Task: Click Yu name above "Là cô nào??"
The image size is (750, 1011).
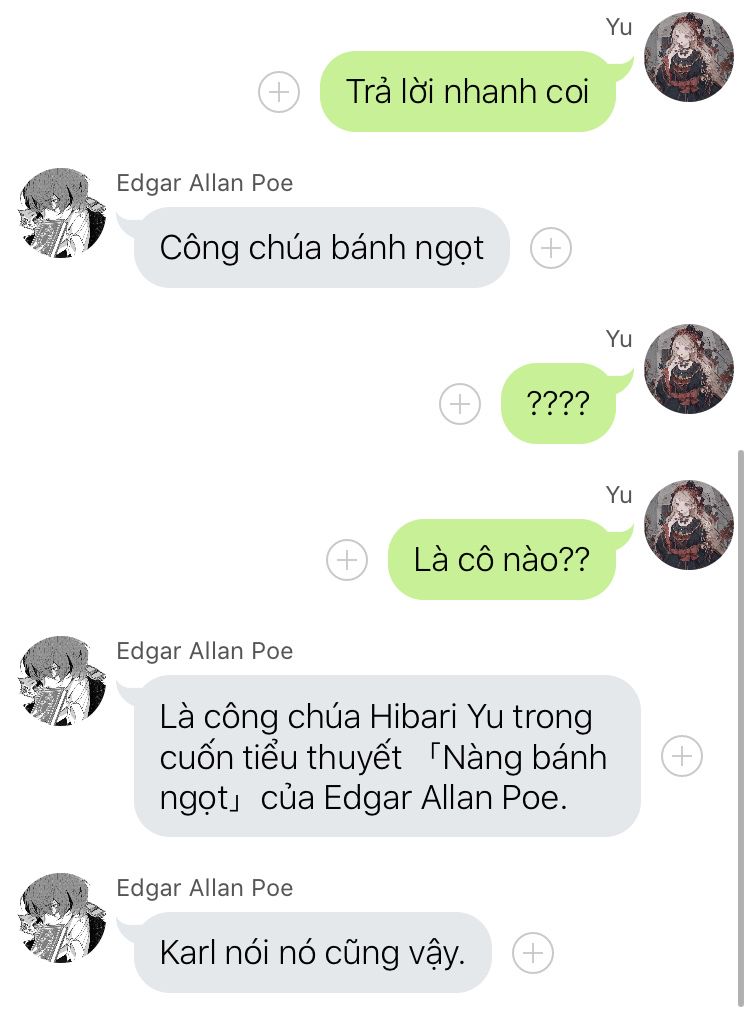Action: 618,495
